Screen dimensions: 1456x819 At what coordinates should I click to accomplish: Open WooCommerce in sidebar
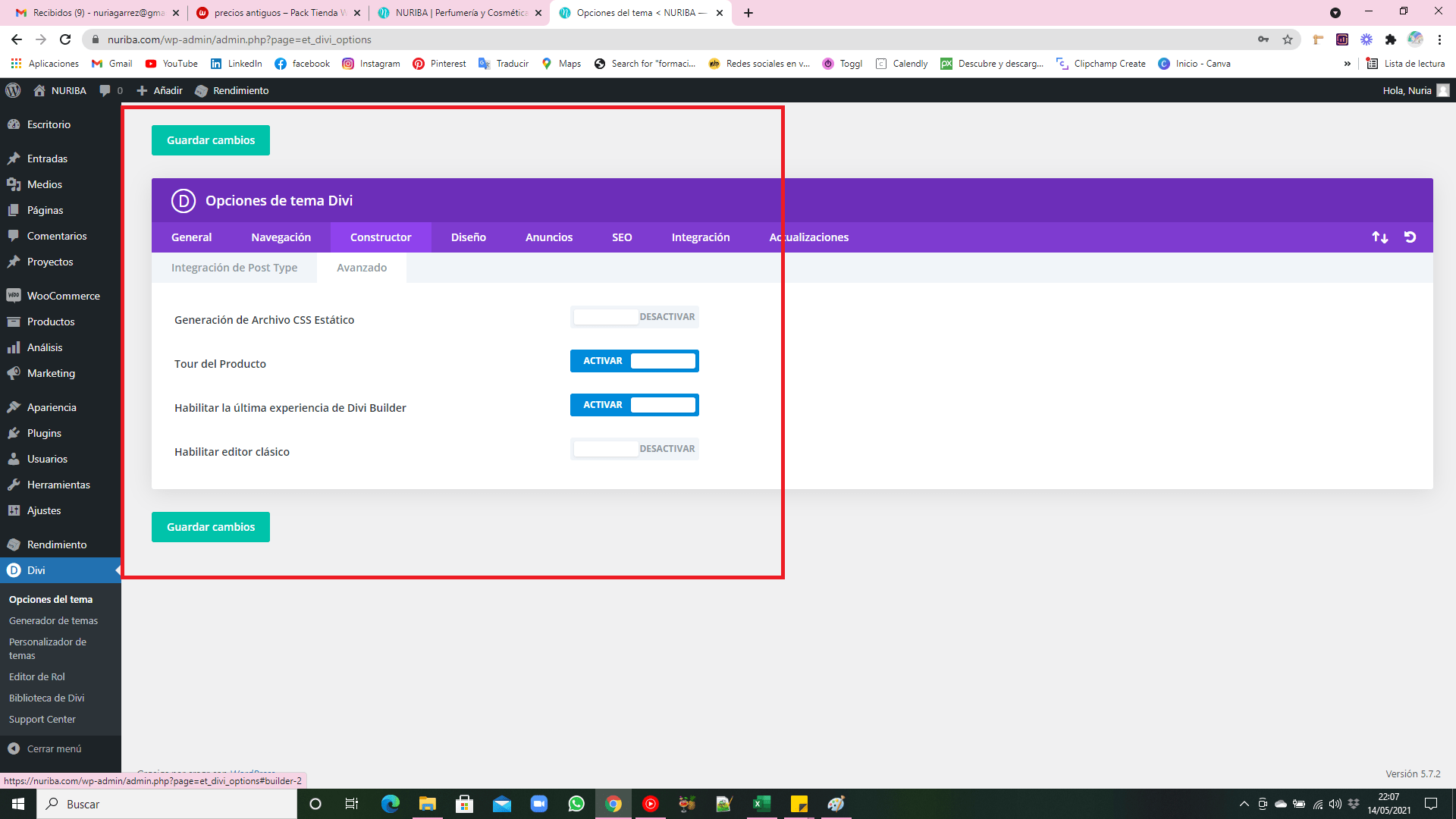tap(61, 296)
